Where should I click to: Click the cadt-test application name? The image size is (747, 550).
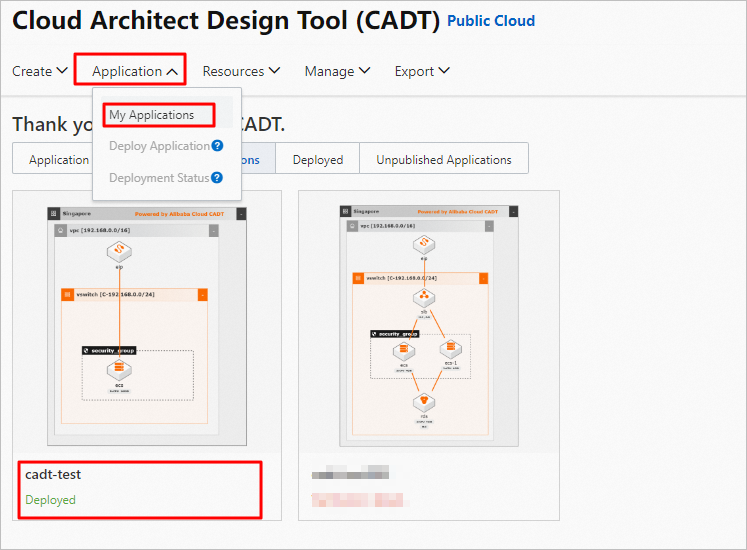point(53,475)
